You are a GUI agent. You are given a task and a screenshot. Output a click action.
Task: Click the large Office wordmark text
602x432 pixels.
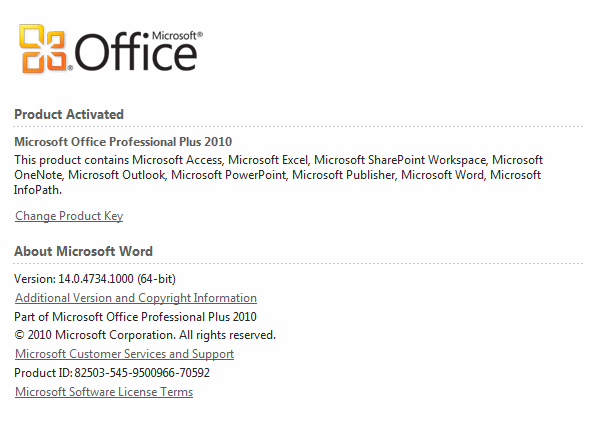136,53
